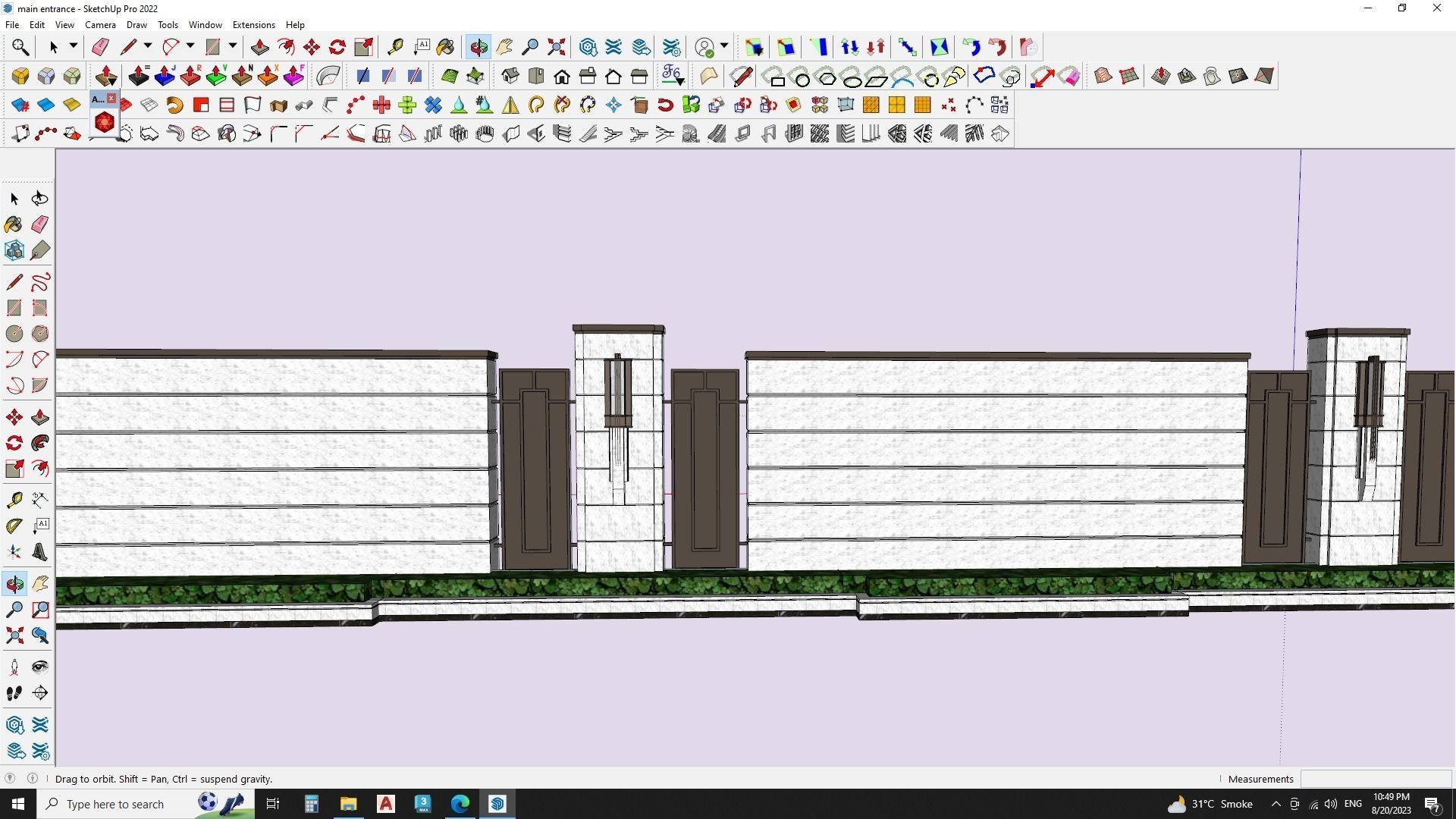Click the Measurements input box
The image size is (1456, 819).
click(1375, 779)
